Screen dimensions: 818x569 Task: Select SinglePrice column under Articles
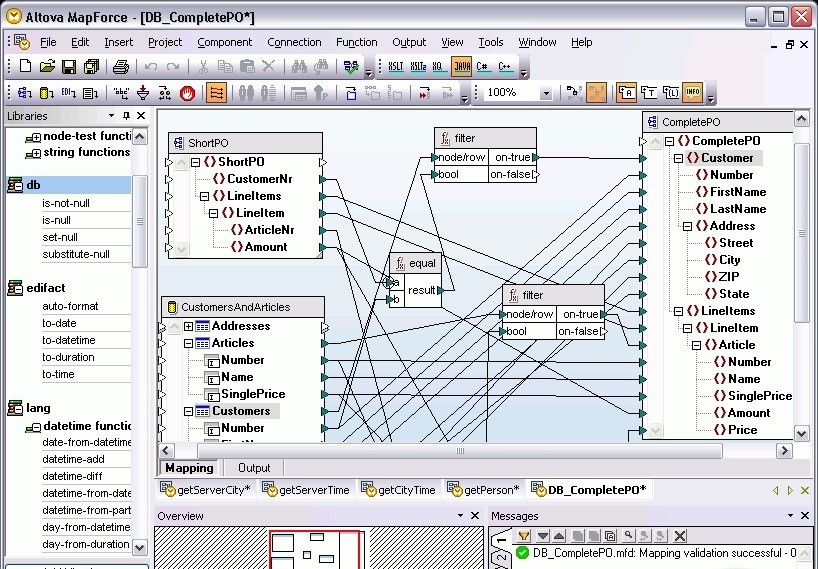point(253,394)
